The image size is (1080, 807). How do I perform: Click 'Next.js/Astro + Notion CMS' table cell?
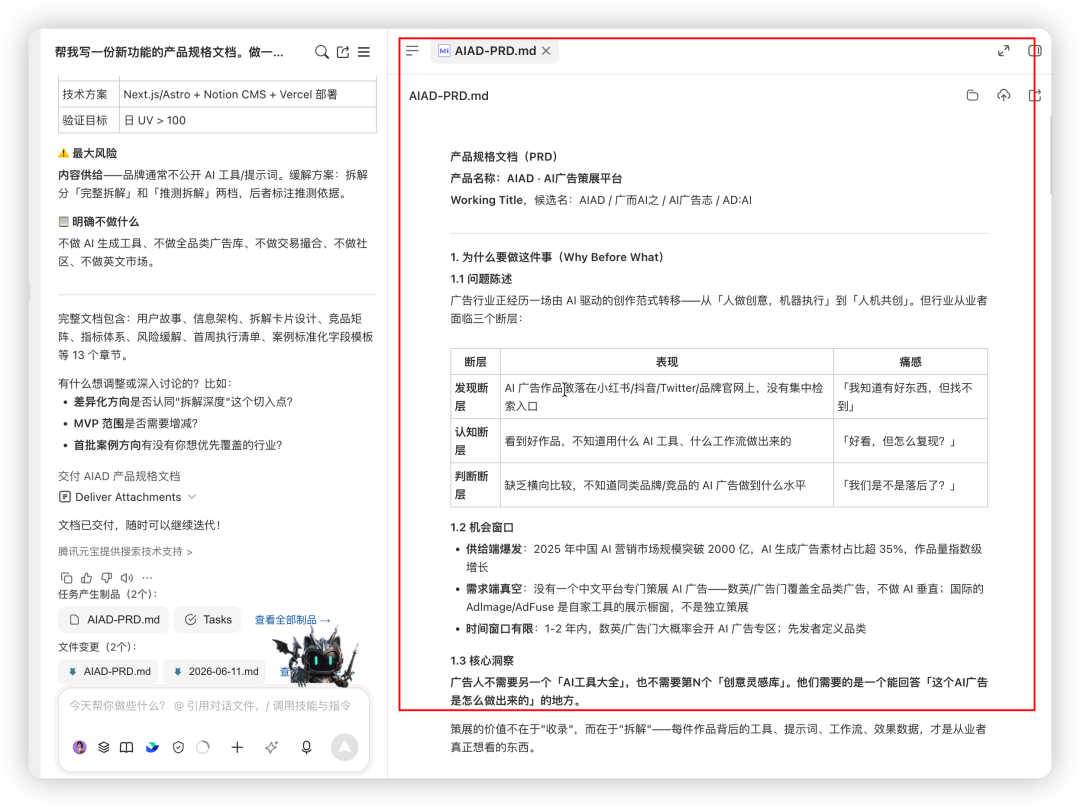pyautogui.click(x=248, y=94)
